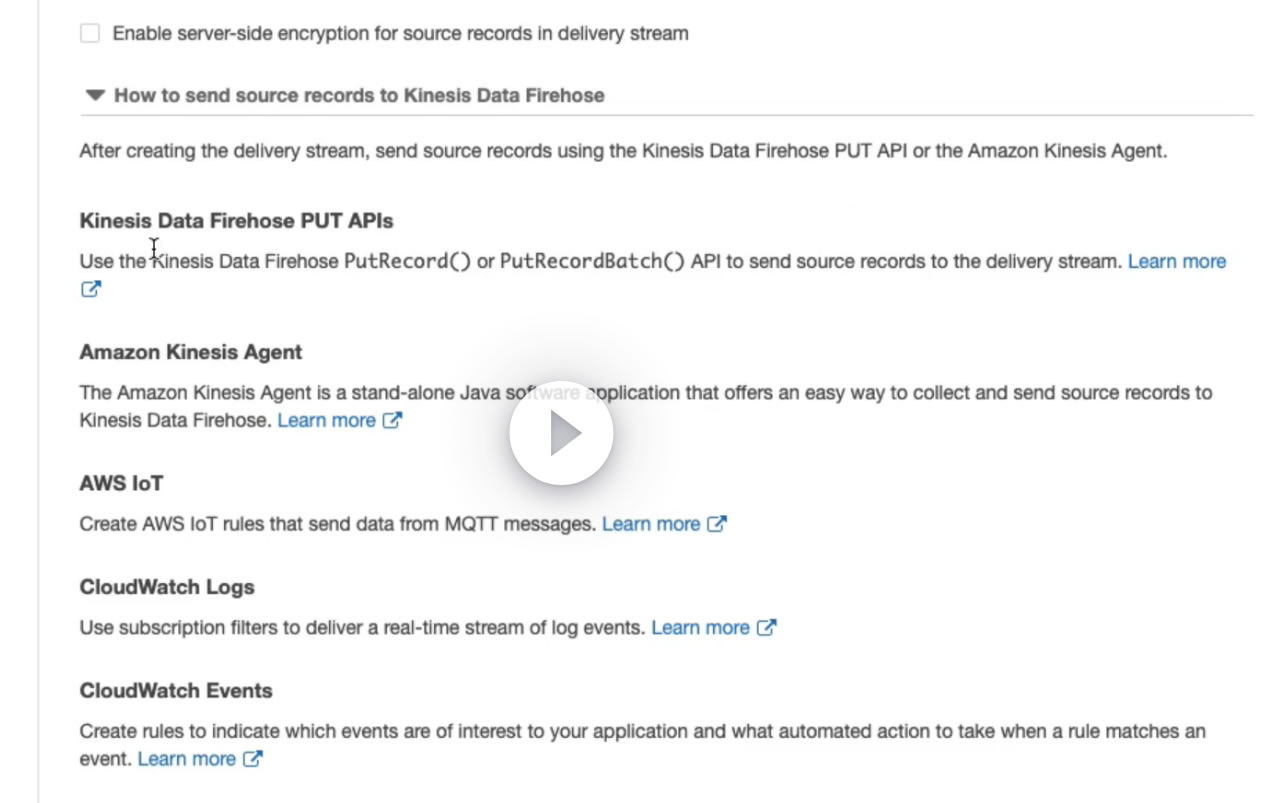Click external link icon beside Kinesis Agent link

393,420
